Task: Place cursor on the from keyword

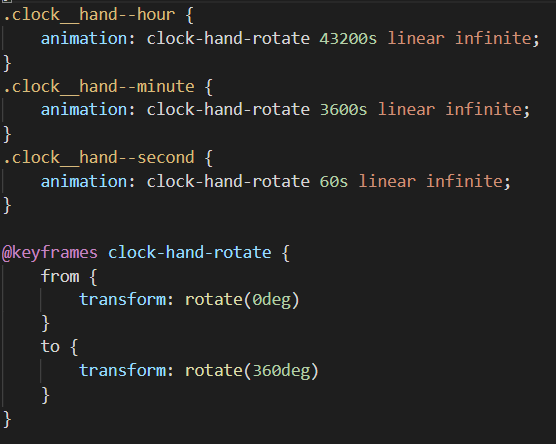Action: click(60, 276)
